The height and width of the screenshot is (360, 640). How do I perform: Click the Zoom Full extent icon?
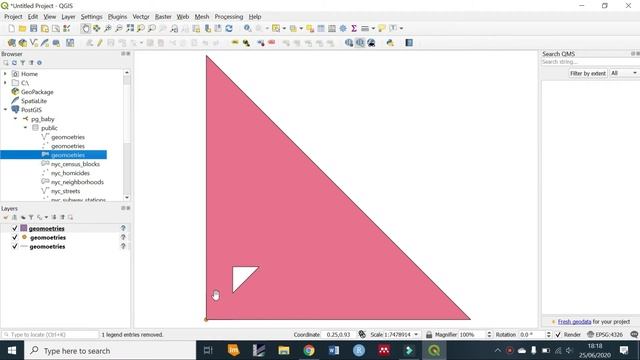[x=130, y=28]
